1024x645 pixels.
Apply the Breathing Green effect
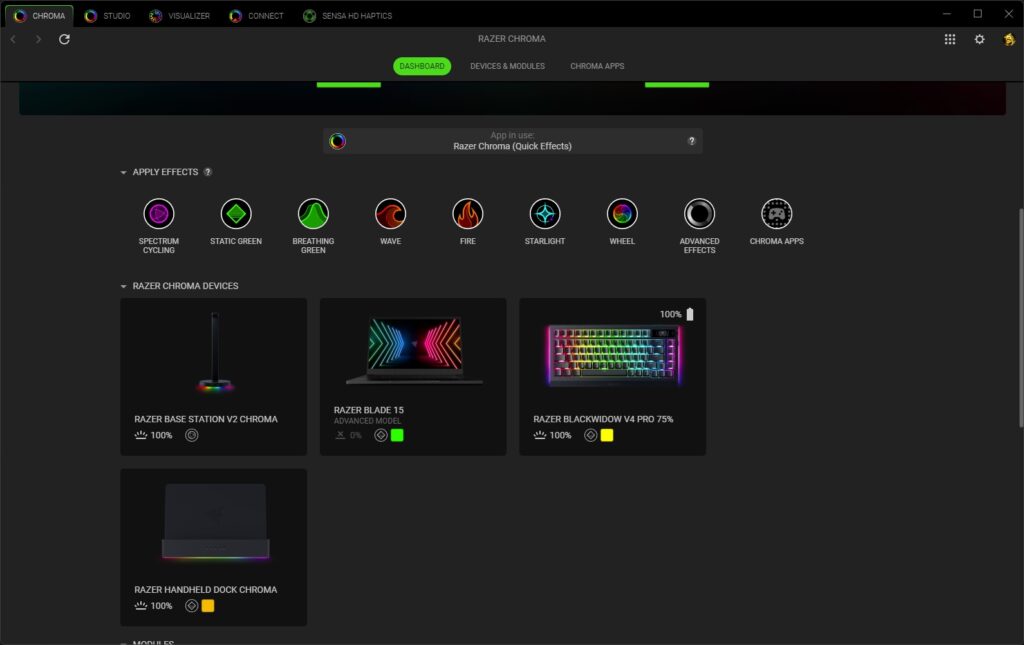click(x=313, y=213)
